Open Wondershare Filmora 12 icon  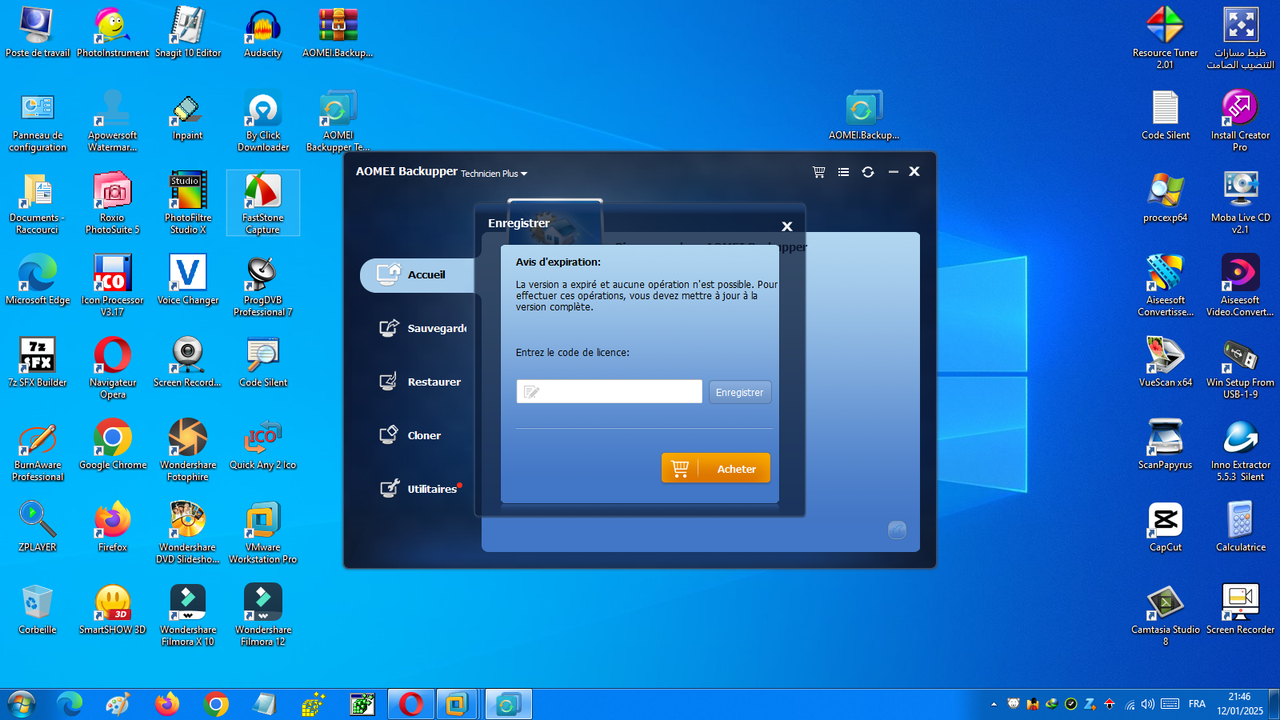click(263, 616)
